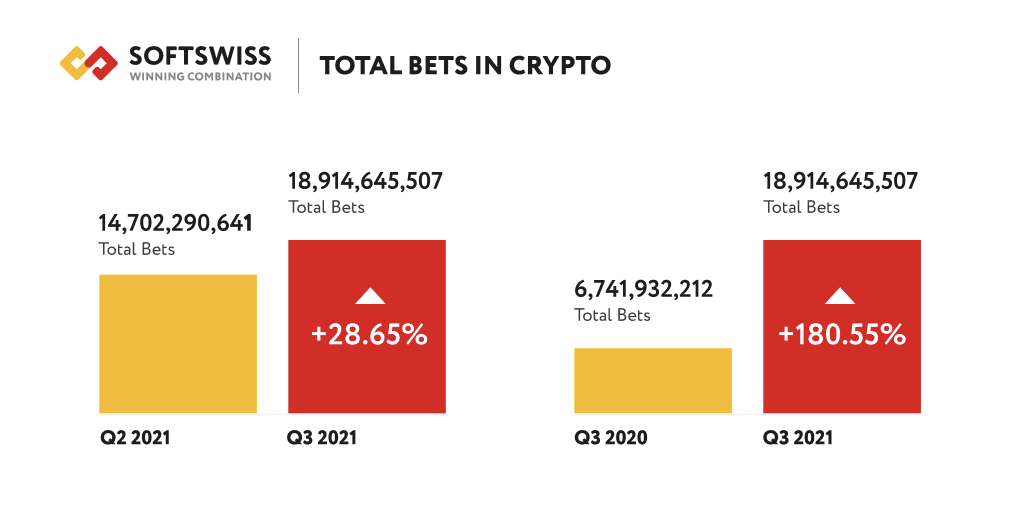
Task: Click the +28.65% growth figure
Action: point(370,334)
